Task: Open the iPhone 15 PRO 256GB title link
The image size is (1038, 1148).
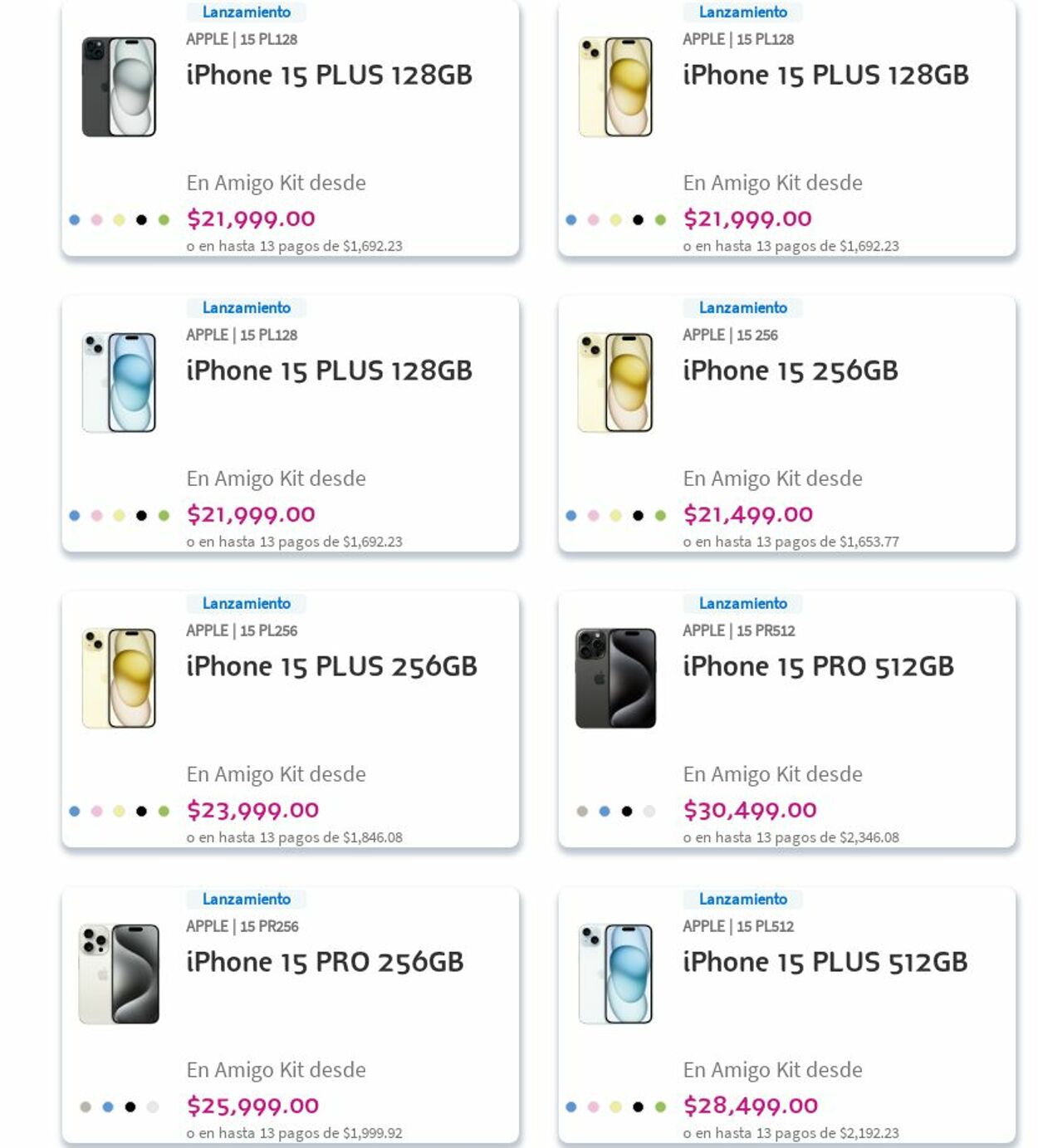Action: (x=325, y=962)
